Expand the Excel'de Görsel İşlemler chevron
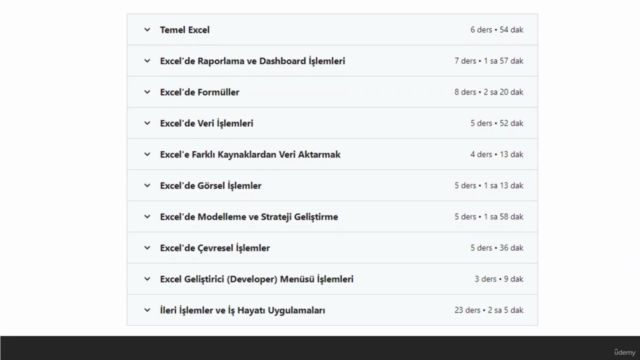The width and height of the screenshot is (640, 360). (147, 186)
